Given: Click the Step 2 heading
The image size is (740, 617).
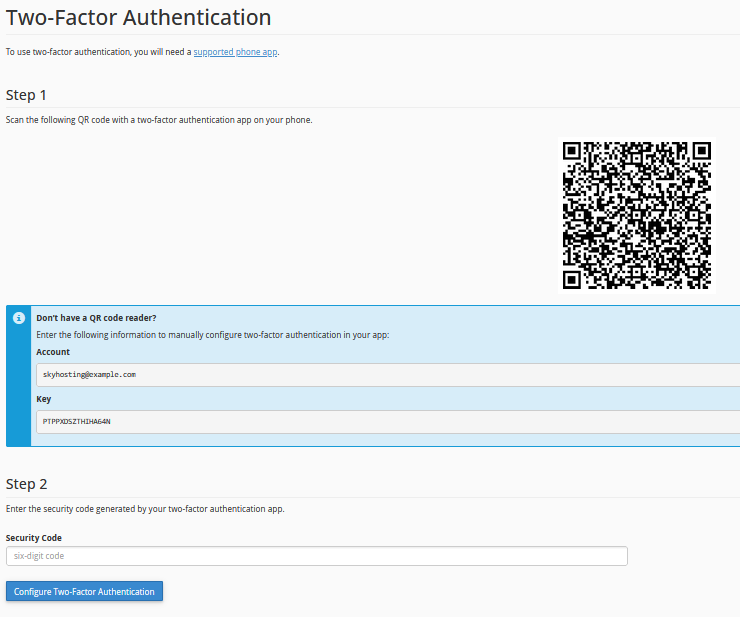Looking at the screenshot, I should (27, 484).
